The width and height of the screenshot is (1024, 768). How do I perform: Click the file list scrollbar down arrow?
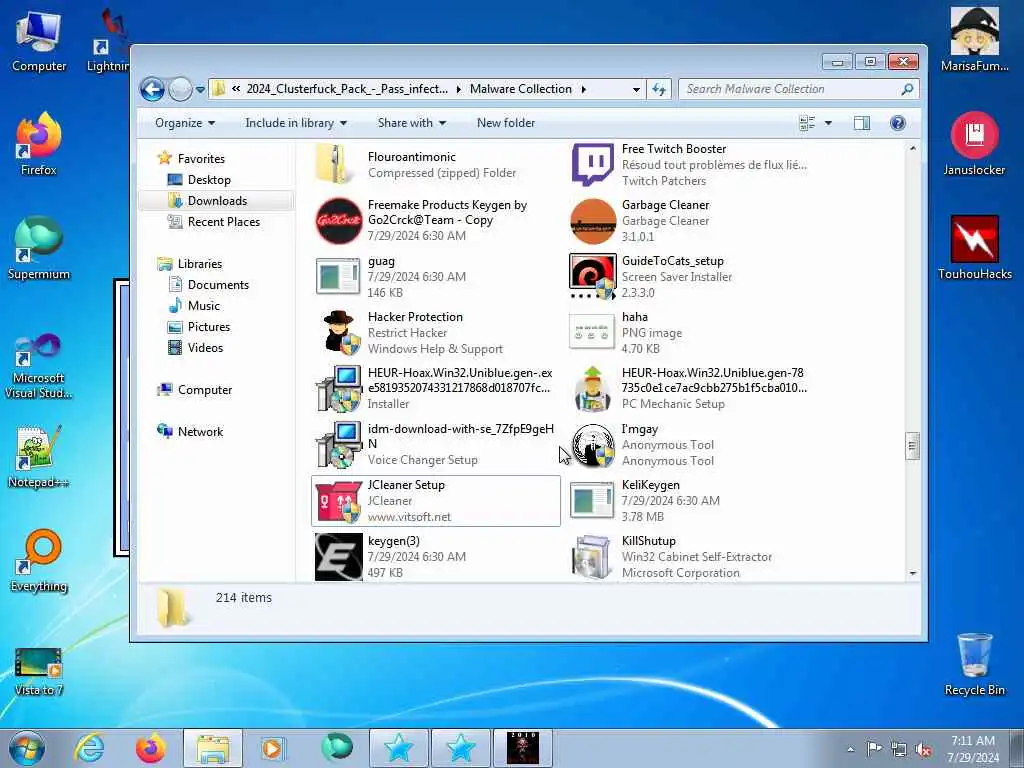pyautogui.click(x=913, y=573)
